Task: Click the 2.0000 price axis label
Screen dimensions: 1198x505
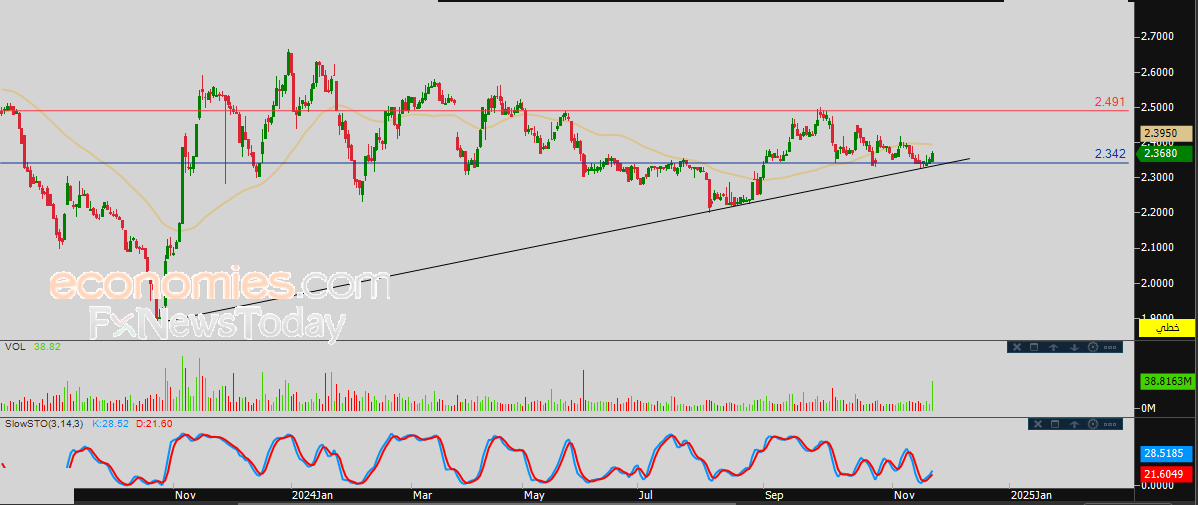Action: 1158,283
